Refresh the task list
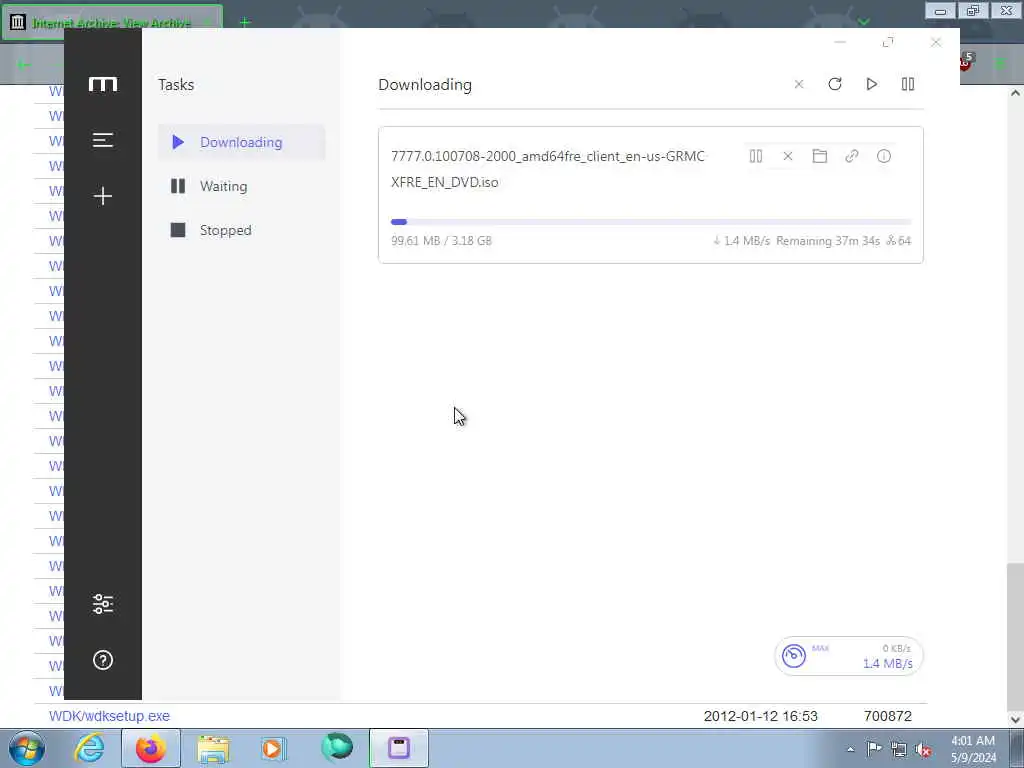Screen dimensions: 1024x768 835,84
